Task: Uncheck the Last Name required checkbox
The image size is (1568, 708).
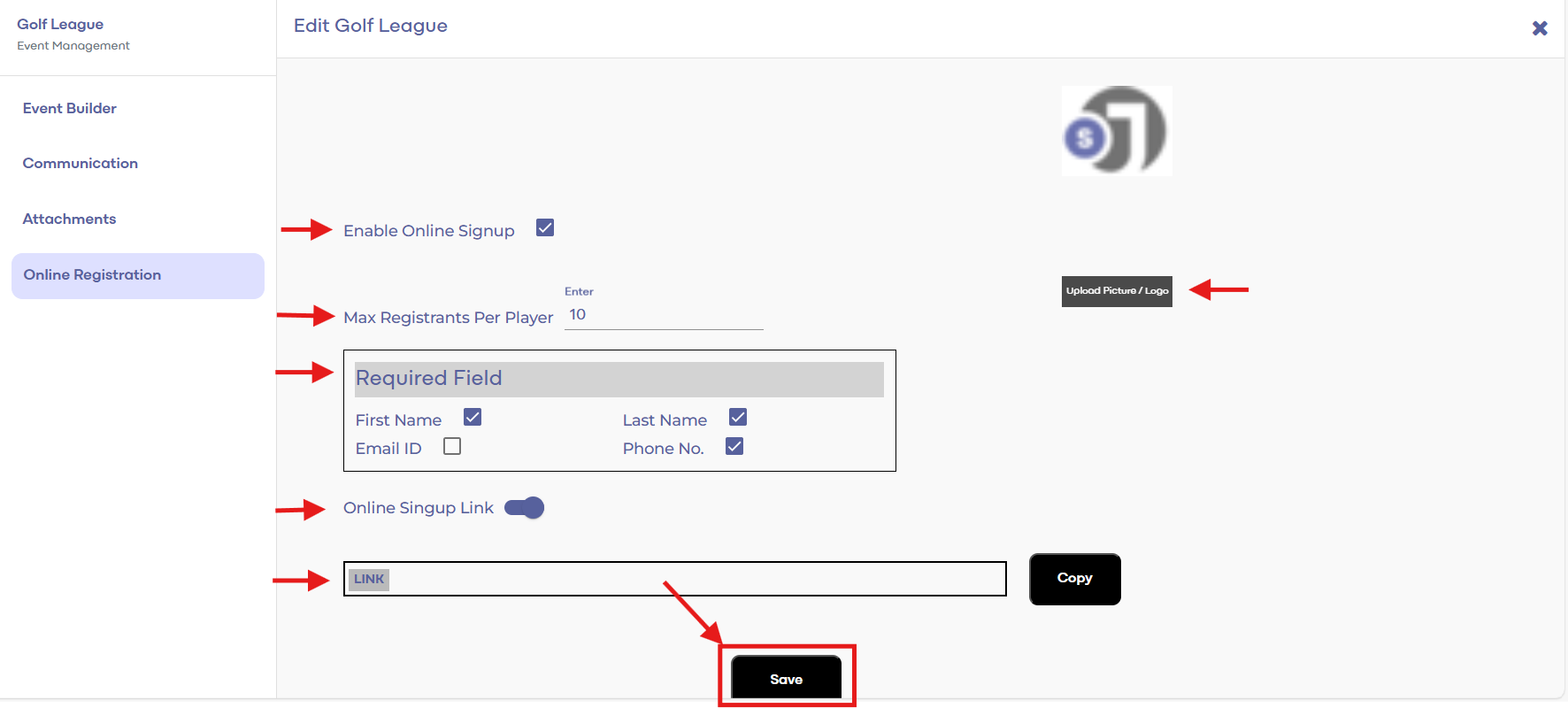Action: coord(738,418)
